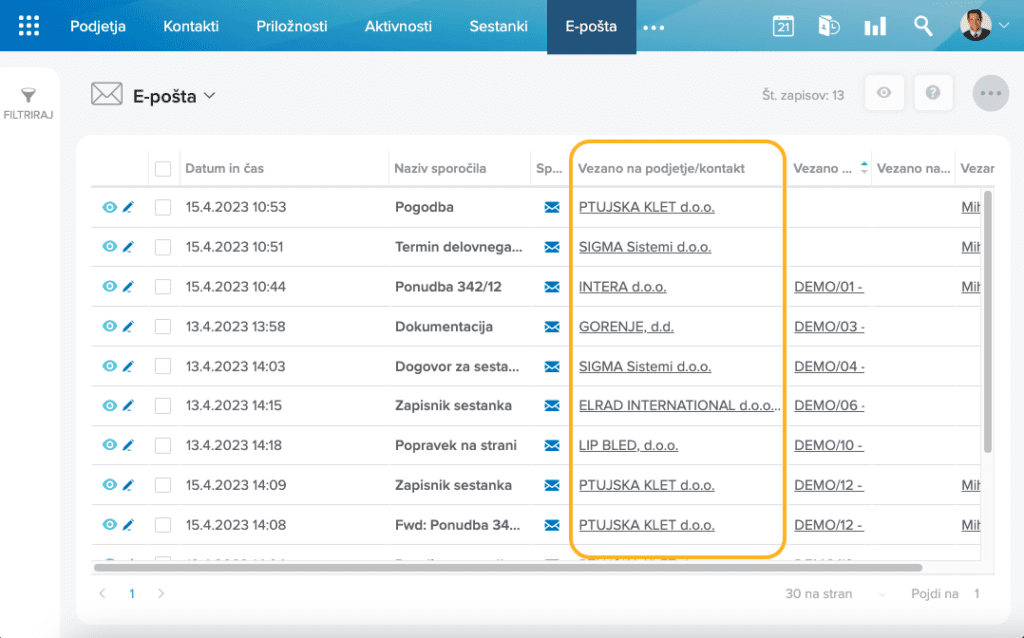Click the Outlook sync icon in header
The height and width of the screenshot is (638, 1024).
point(829,26)
